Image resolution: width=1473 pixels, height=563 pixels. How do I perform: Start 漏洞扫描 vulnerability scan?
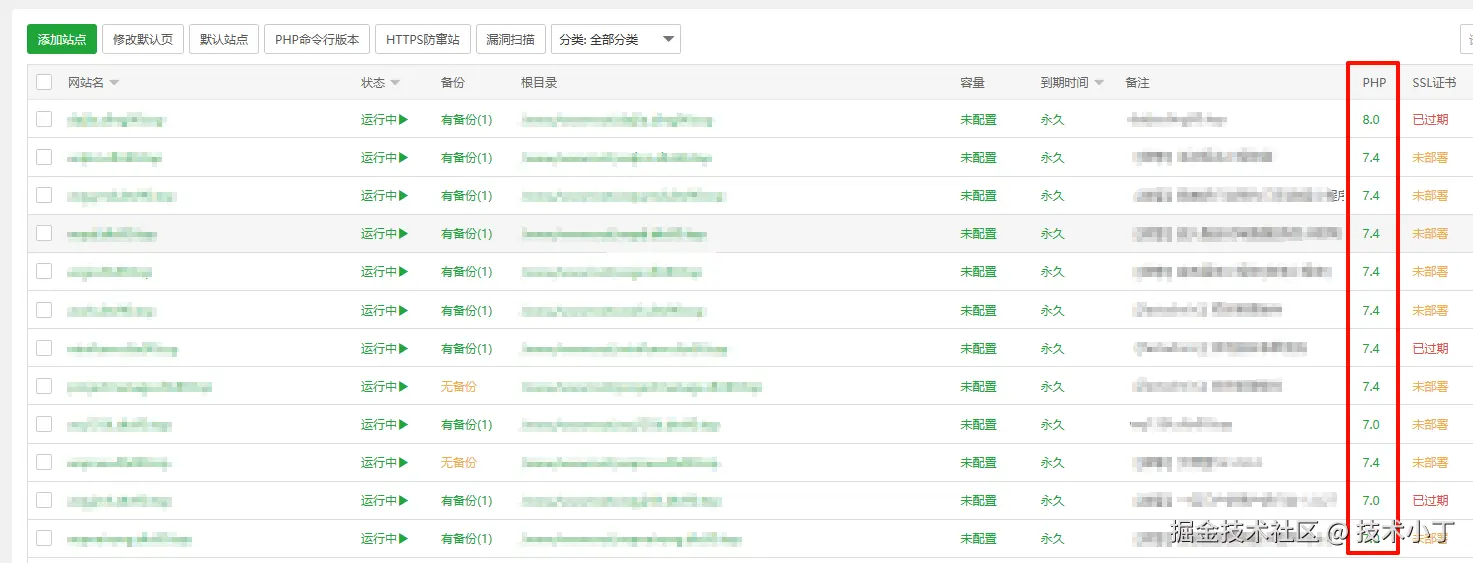point(511,40)
